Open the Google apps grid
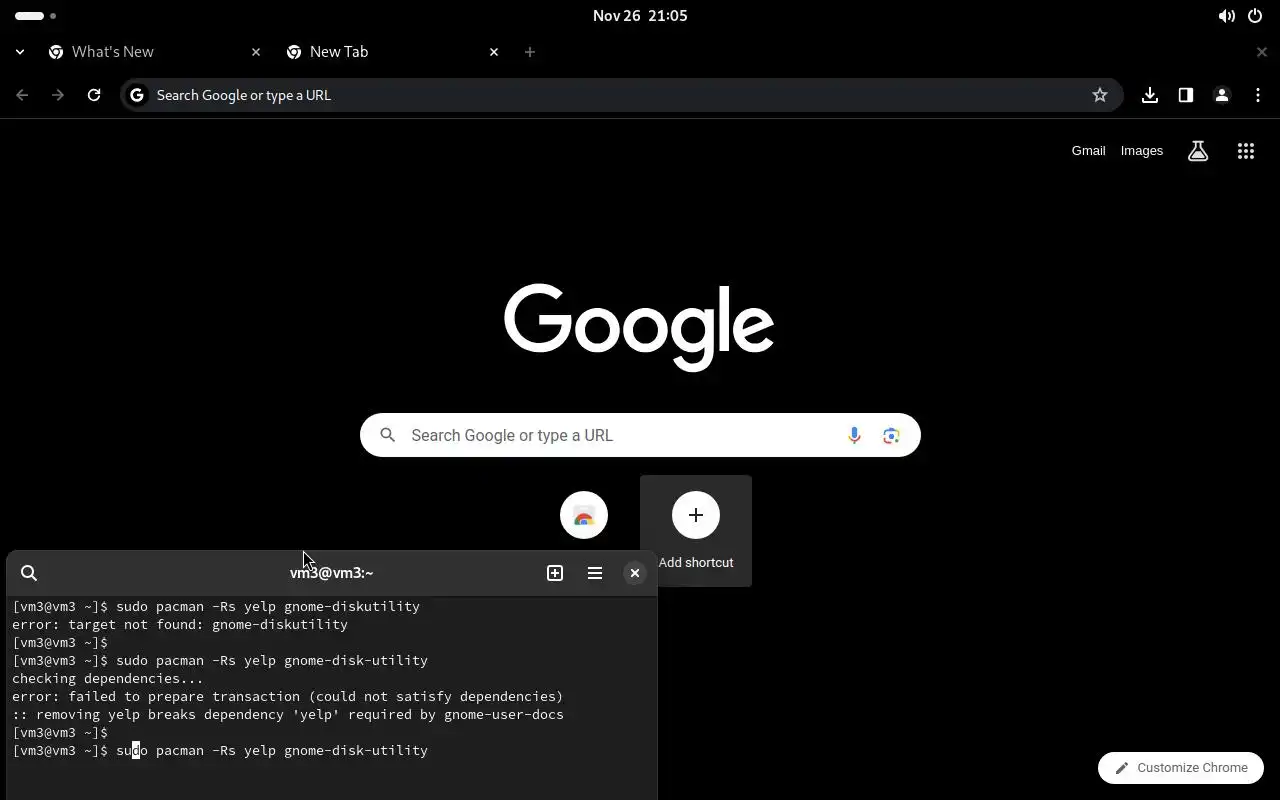Image resolution: width=1280 pixels, height=800 pixels. click(x=1246, y=151)
